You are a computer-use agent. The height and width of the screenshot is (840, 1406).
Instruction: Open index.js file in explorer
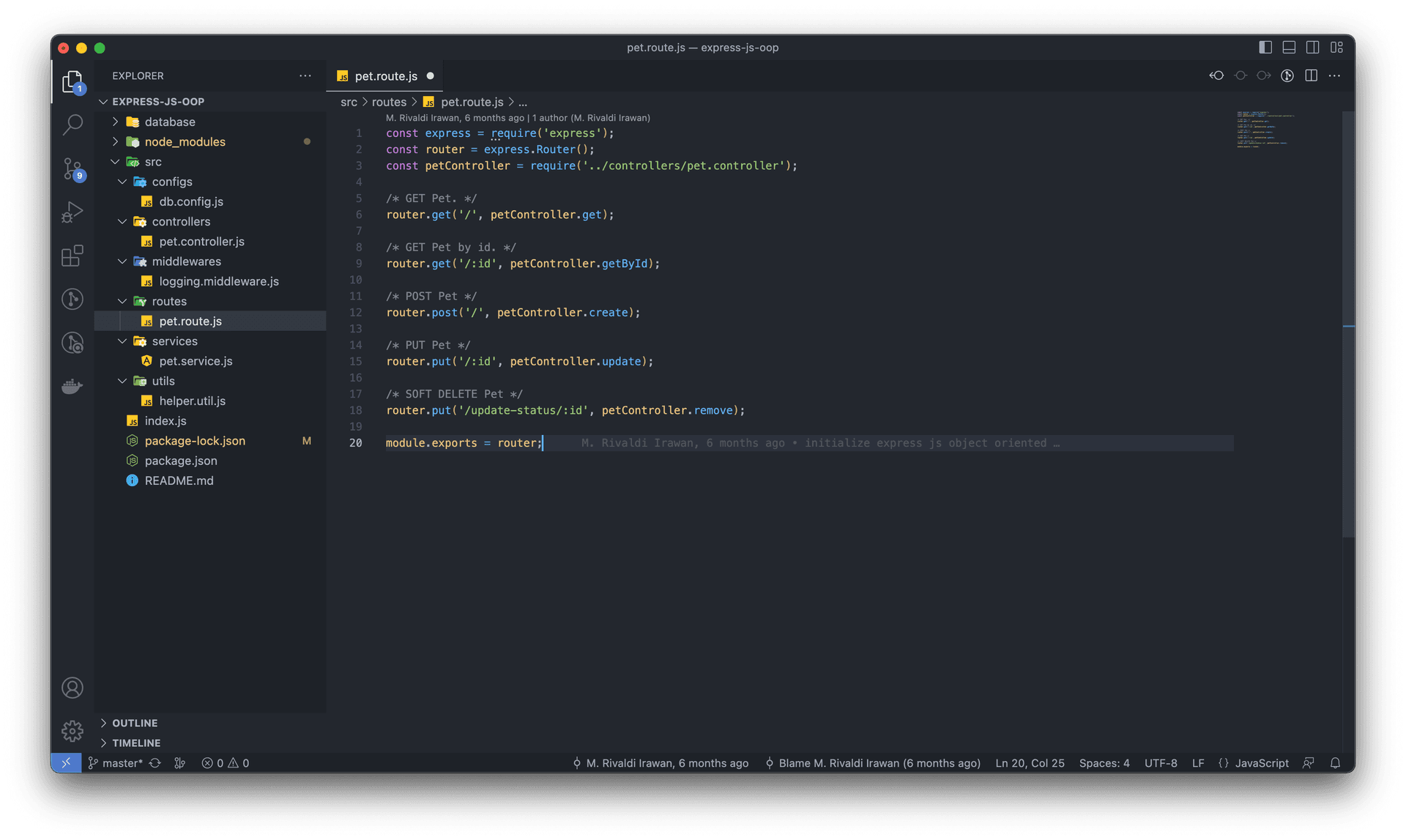pyautogui.click(x=165, y=421)
